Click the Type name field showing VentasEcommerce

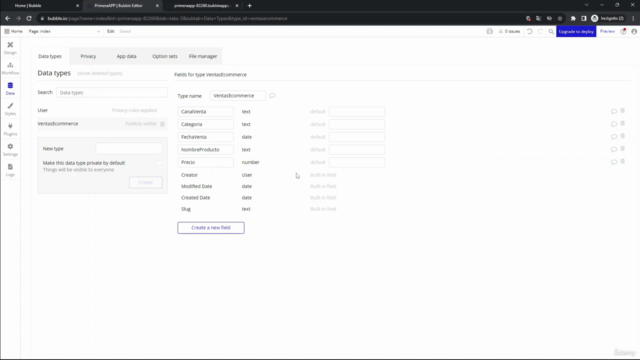[238, 96]
